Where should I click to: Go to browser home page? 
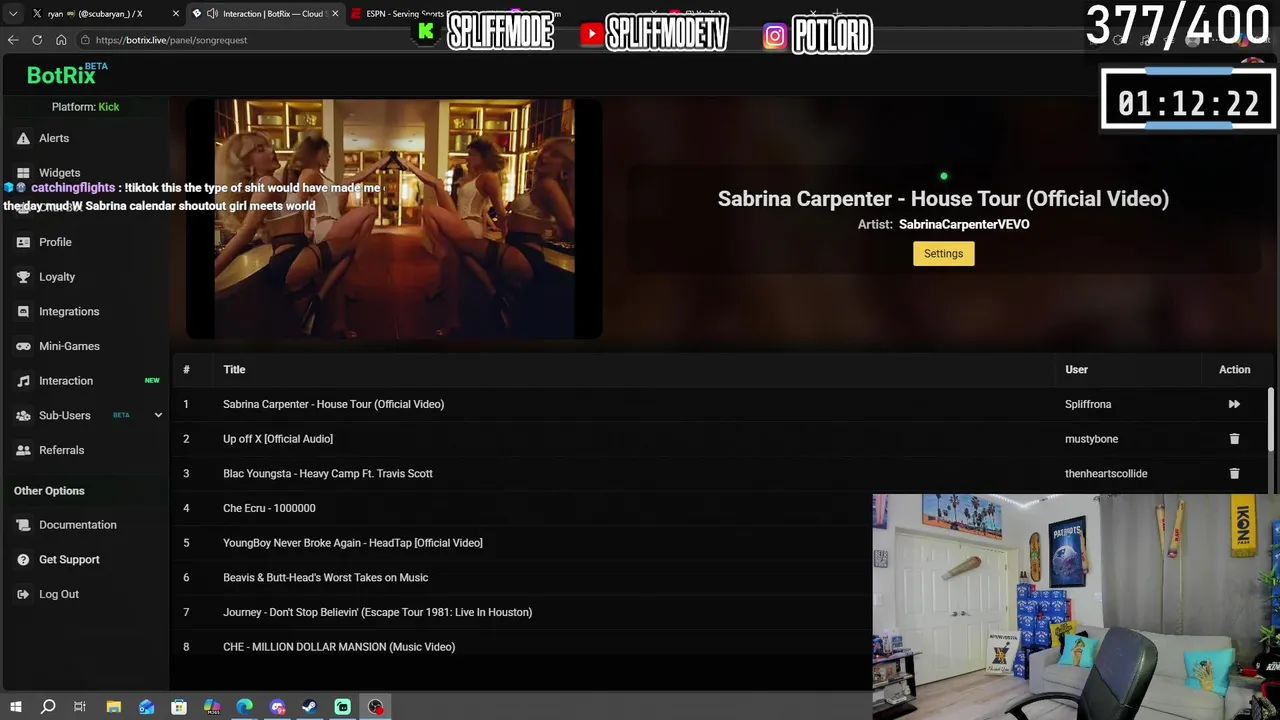click(x=61, y=40)
